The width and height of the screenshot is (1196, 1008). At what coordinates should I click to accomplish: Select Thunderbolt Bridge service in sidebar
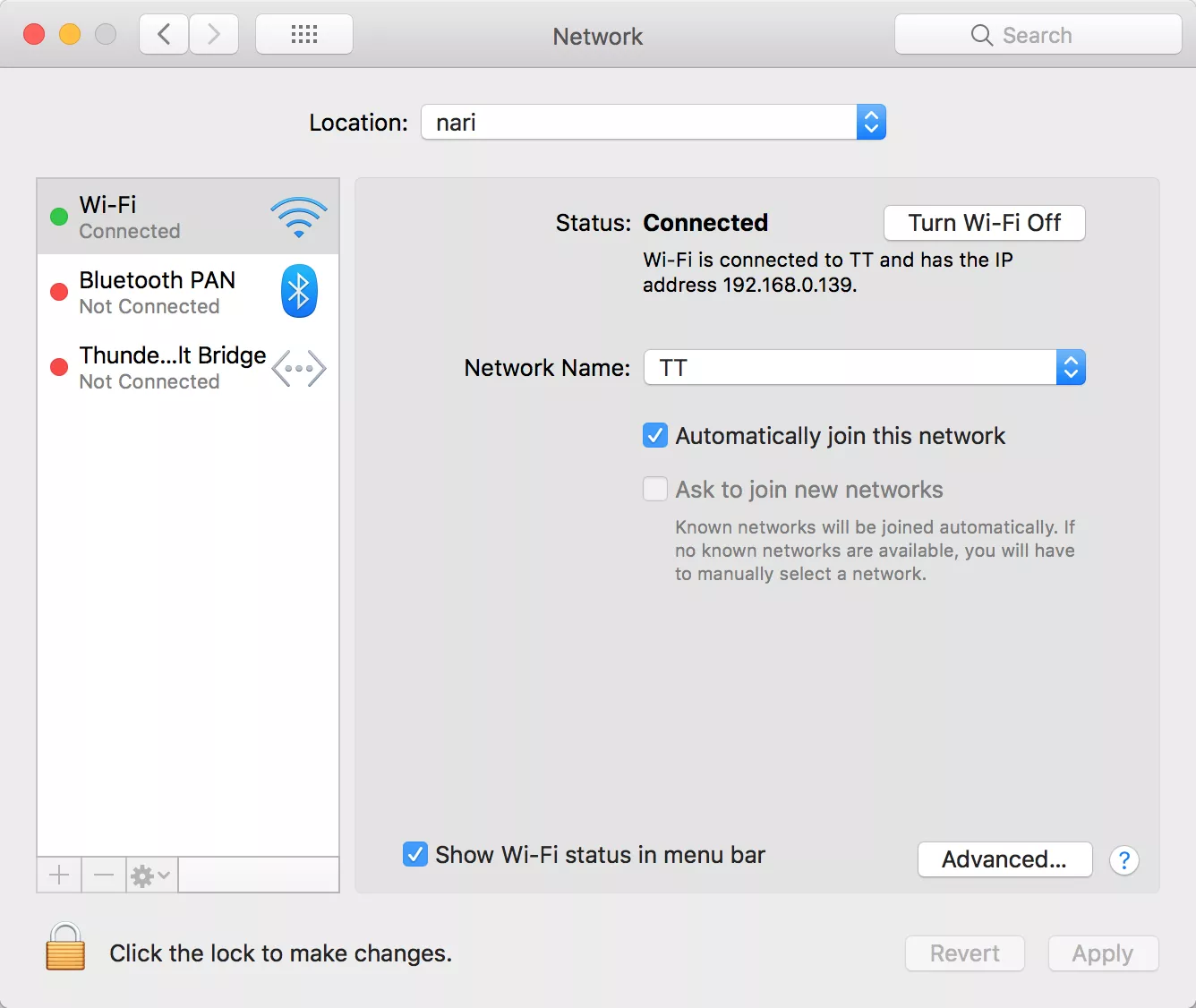click(x=188, y=367)
